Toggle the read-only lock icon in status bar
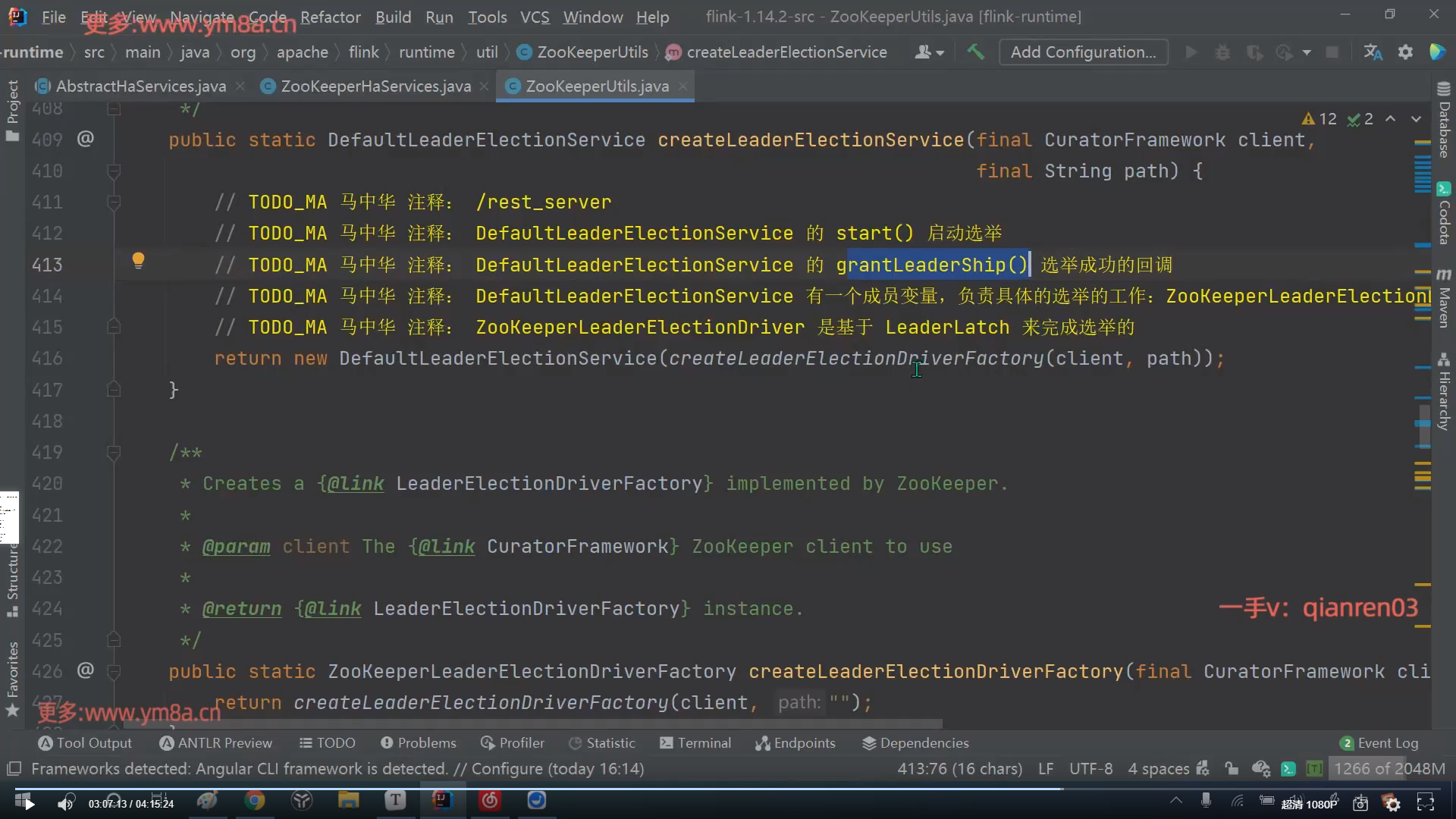This screenshot has width=1456, height=819. point(1231,769)
